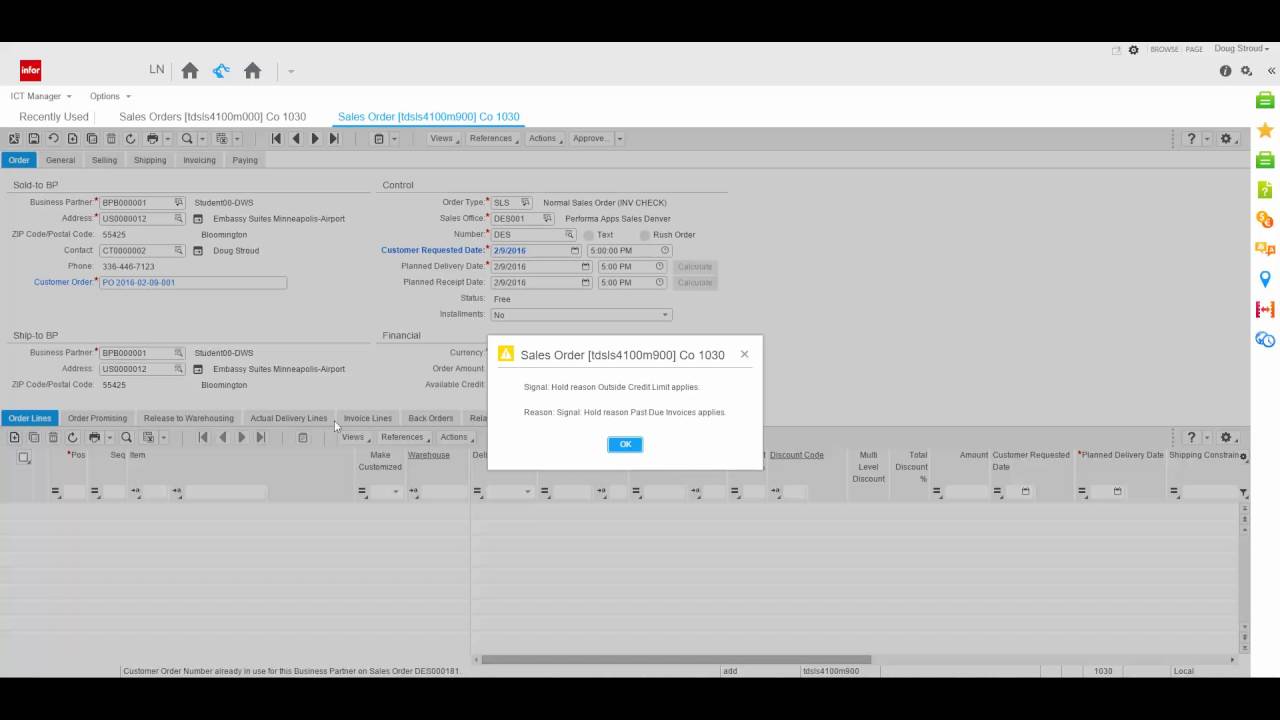Open the Shipping tab
The width and height of the screenshot is (1280, 720).
point(150,160)
